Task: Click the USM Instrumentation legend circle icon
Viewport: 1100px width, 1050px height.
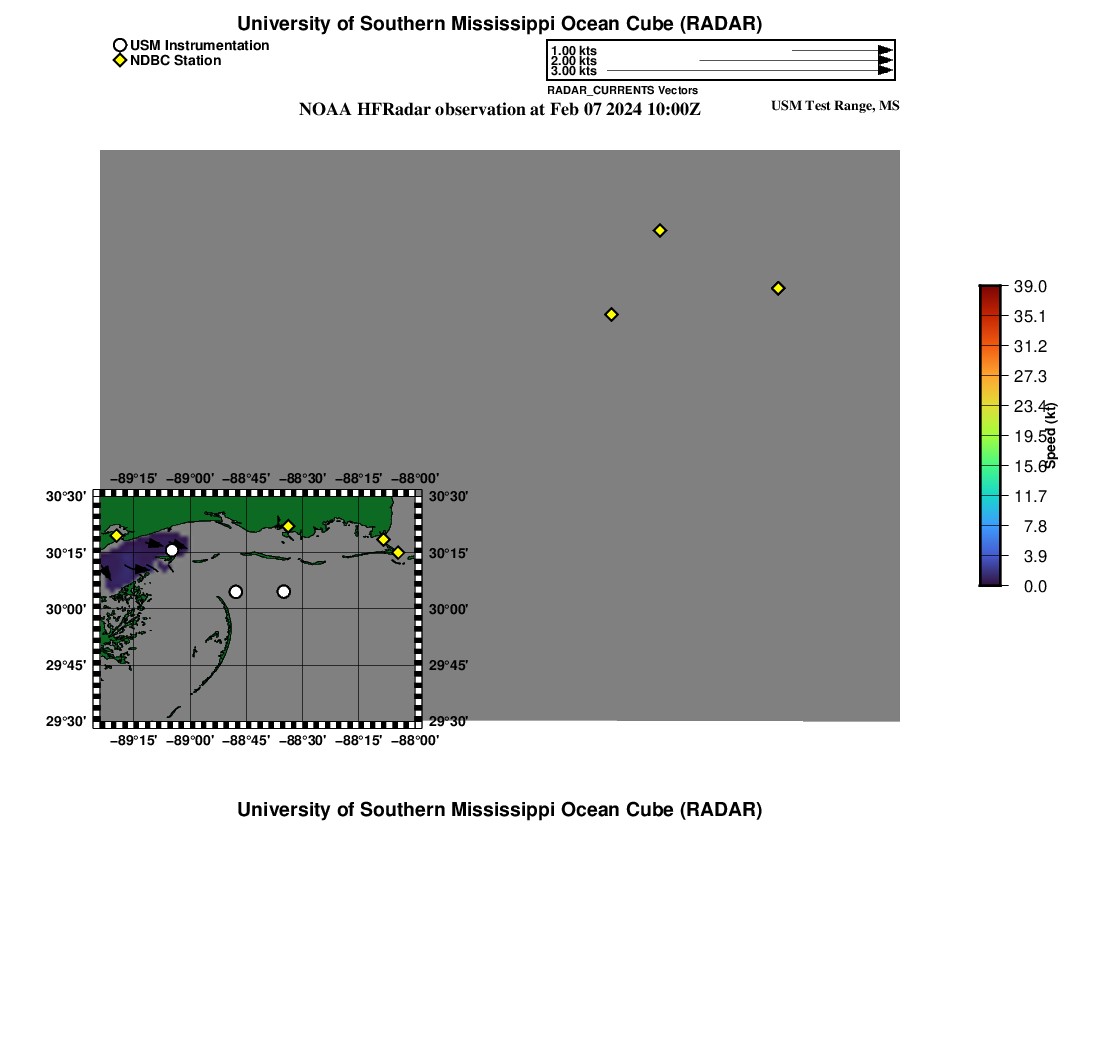Action: click(120, 45)
